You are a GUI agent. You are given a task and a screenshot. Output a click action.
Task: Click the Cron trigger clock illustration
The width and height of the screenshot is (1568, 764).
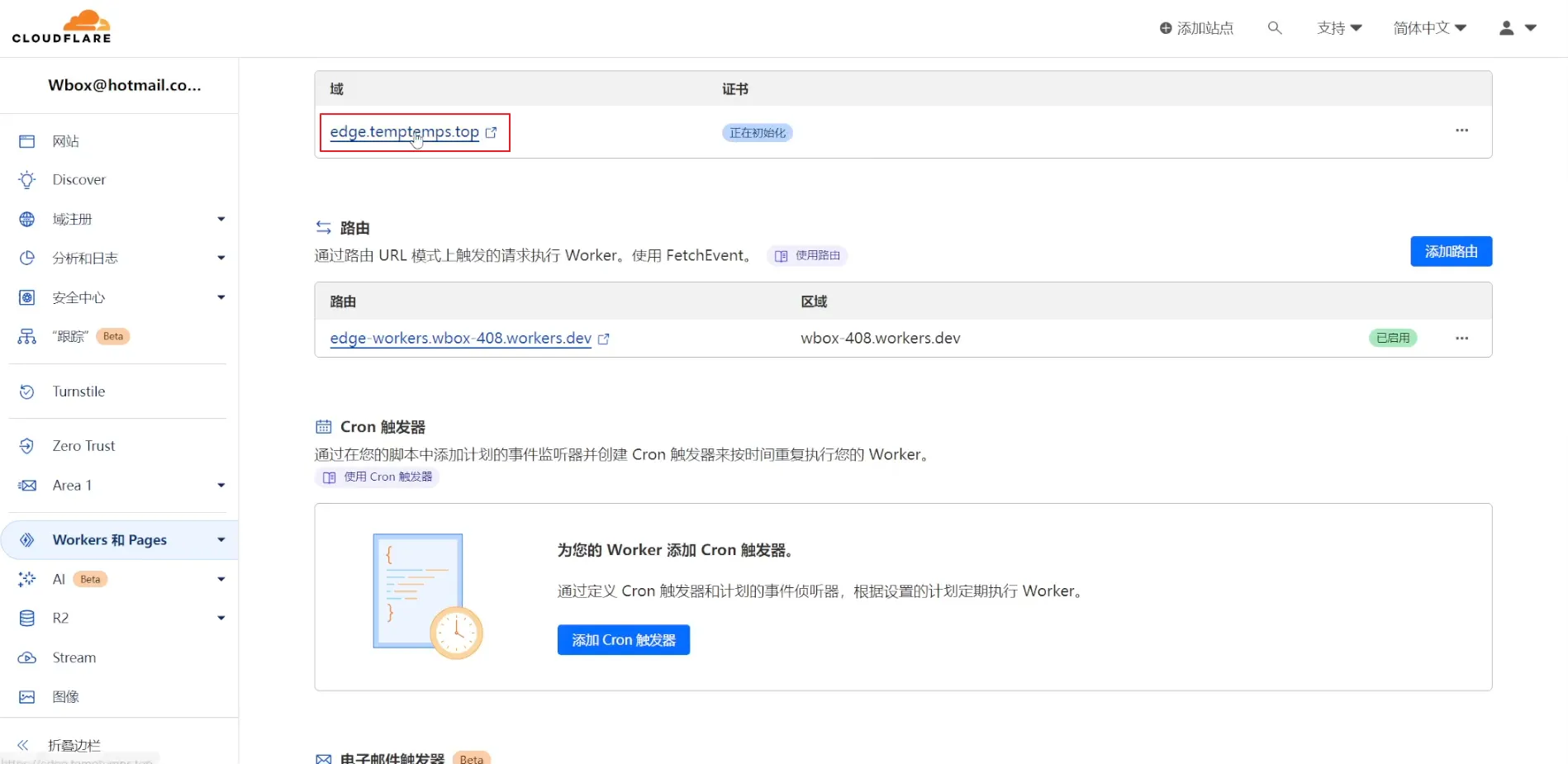[x=456, y=633]
